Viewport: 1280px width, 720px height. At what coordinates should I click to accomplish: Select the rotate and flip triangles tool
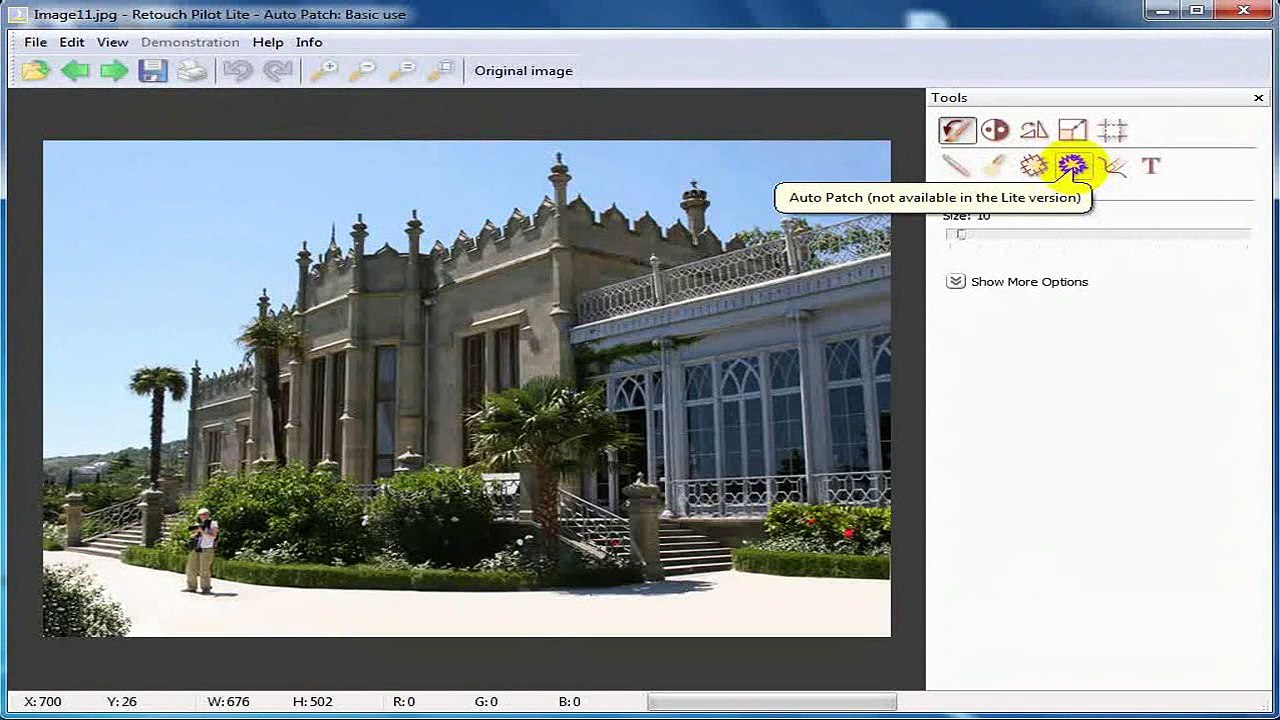point(1034,130)
